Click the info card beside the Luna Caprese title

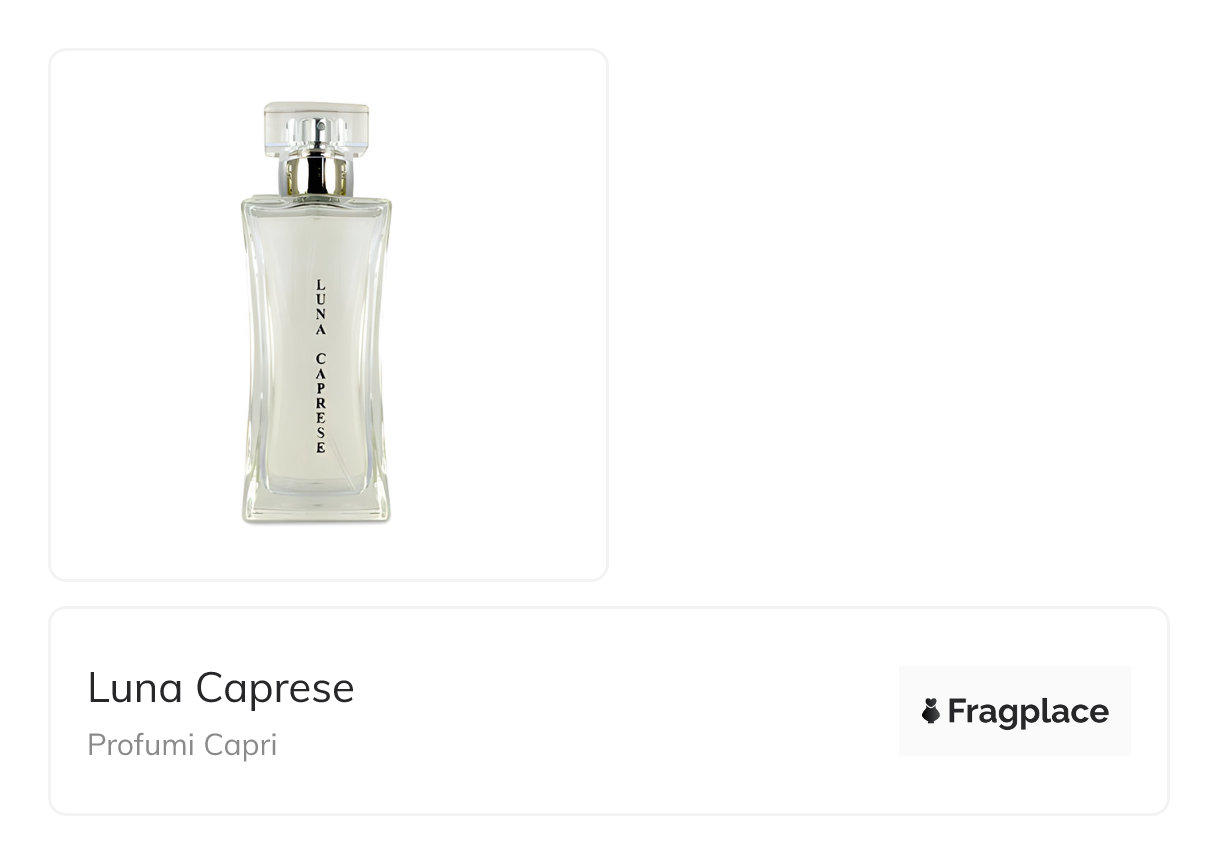click(608, 710)
